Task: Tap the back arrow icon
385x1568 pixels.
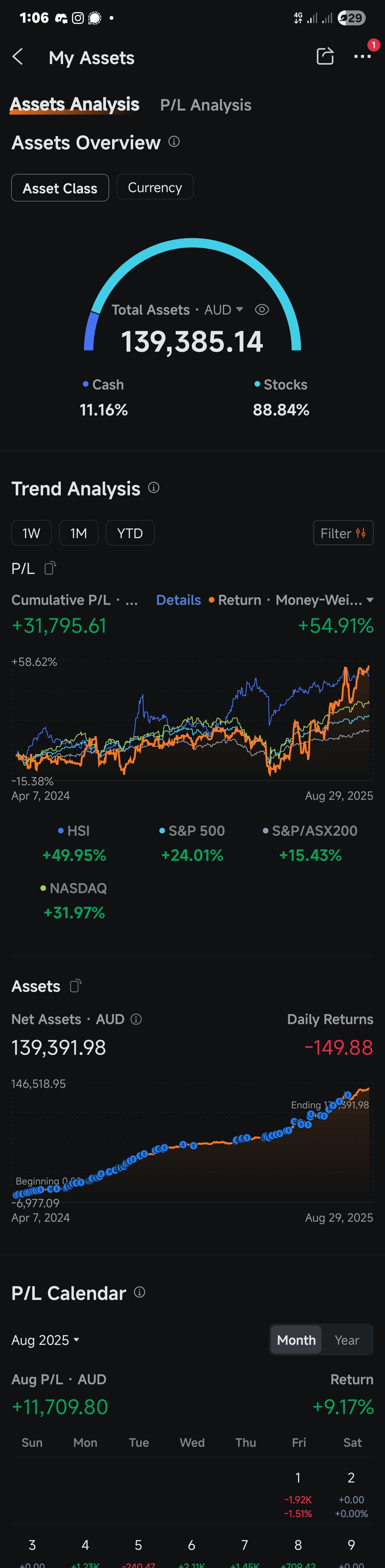Action: tap(18, 57)
